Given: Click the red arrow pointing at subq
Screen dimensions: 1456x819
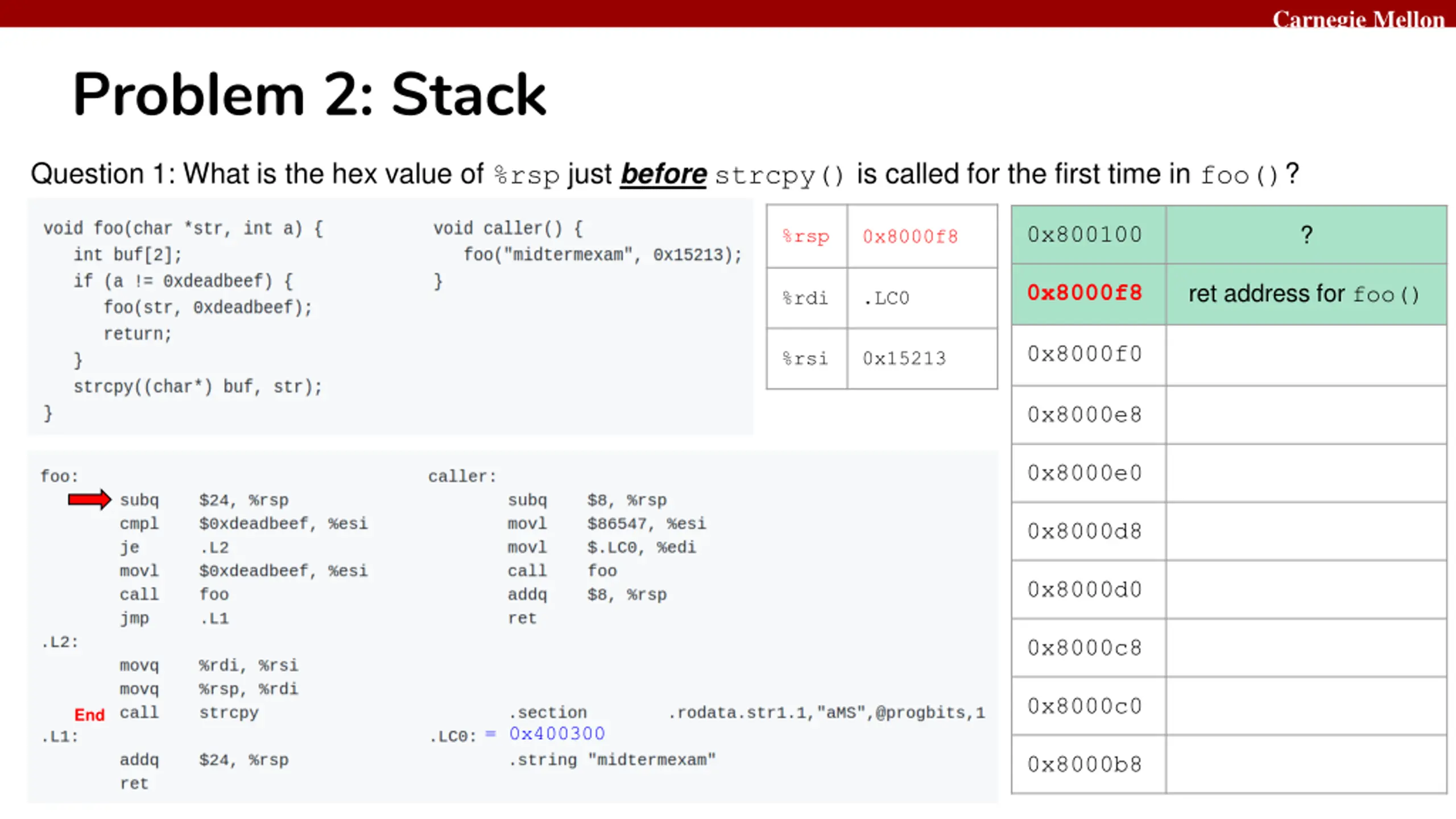Looking at the screenshot, I should [89, 500].
